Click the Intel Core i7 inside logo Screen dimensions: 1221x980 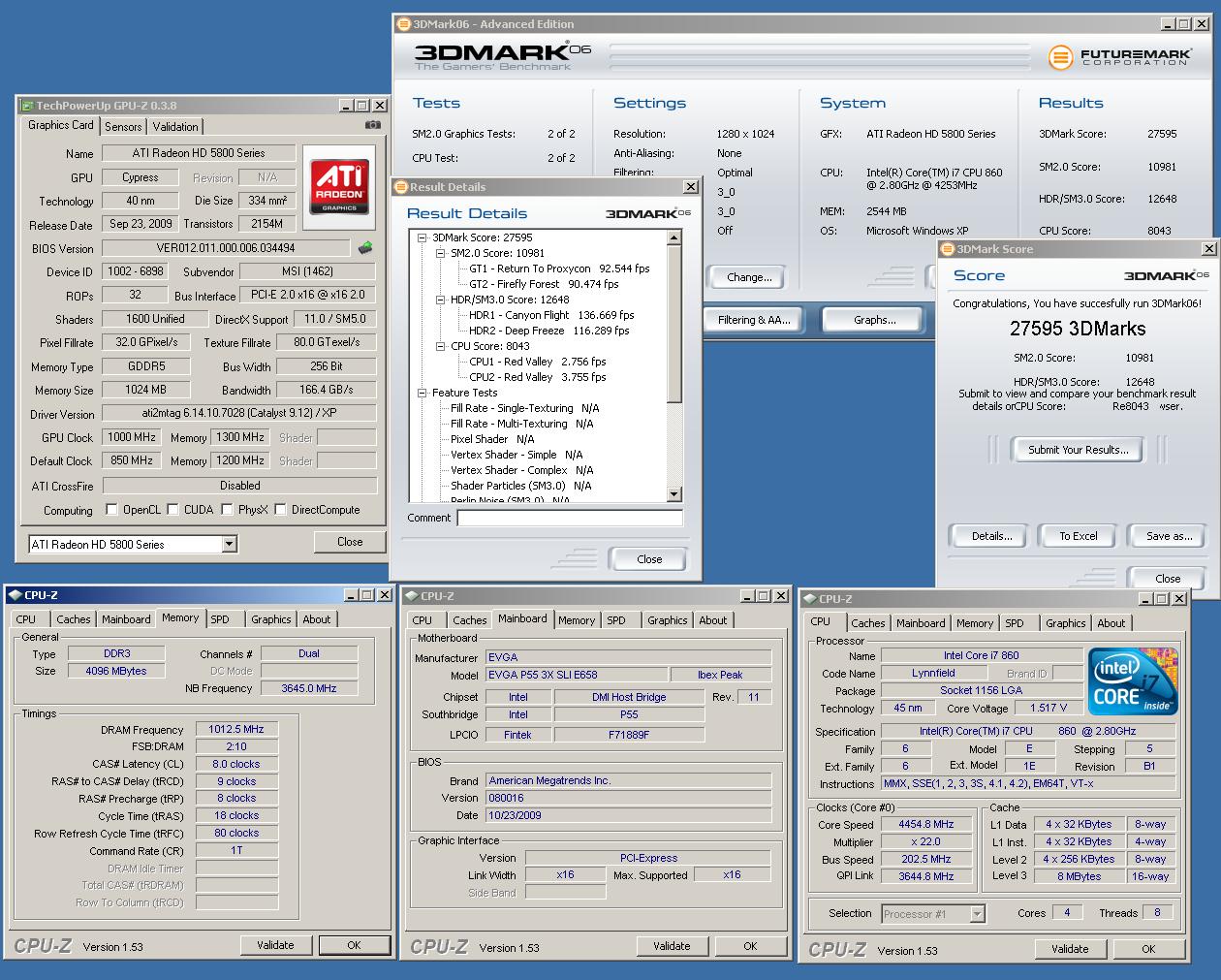pos(1133,680)
